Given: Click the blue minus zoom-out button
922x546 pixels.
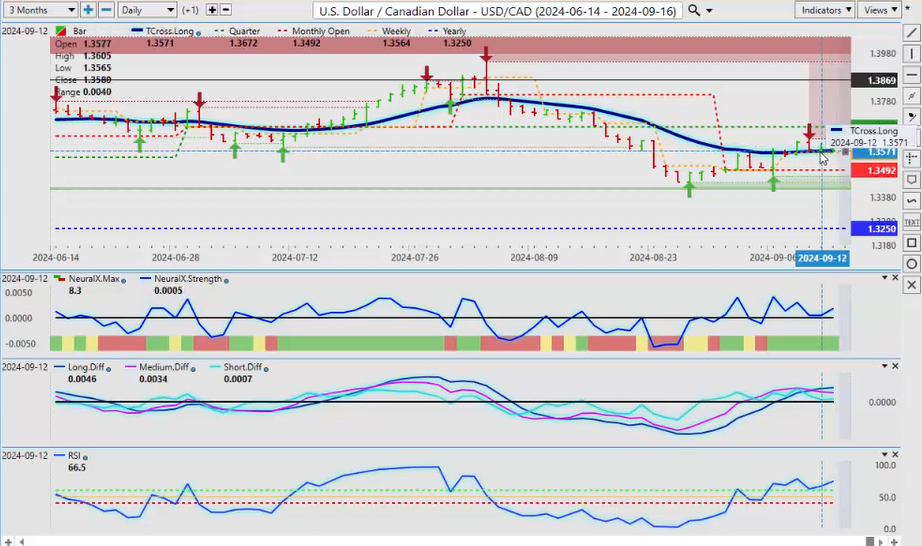Looking at the screenshot, I should coord(105,10).
